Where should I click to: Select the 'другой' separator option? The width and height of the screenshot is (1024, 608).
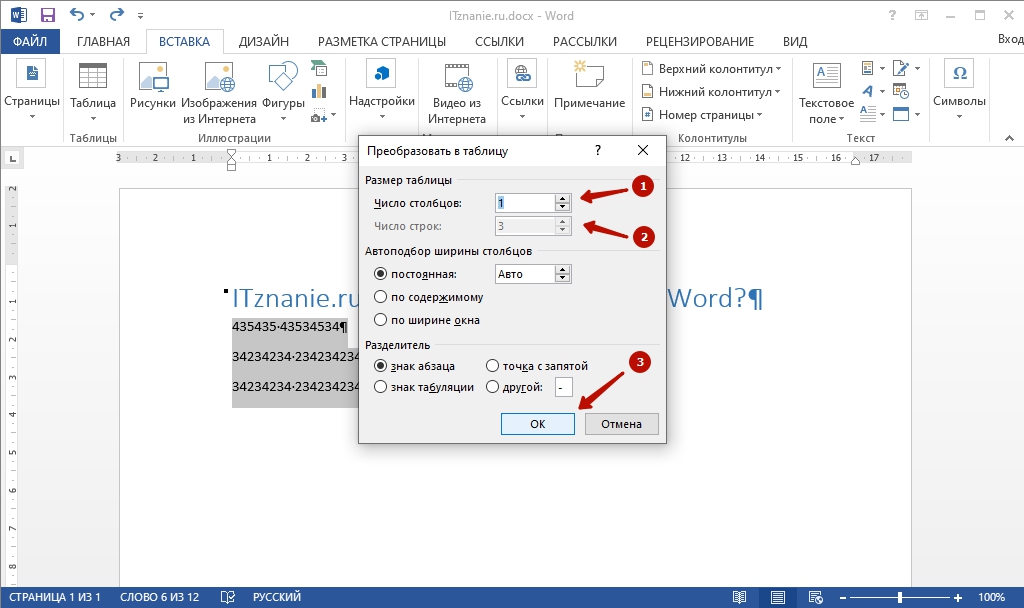[492, 387]
